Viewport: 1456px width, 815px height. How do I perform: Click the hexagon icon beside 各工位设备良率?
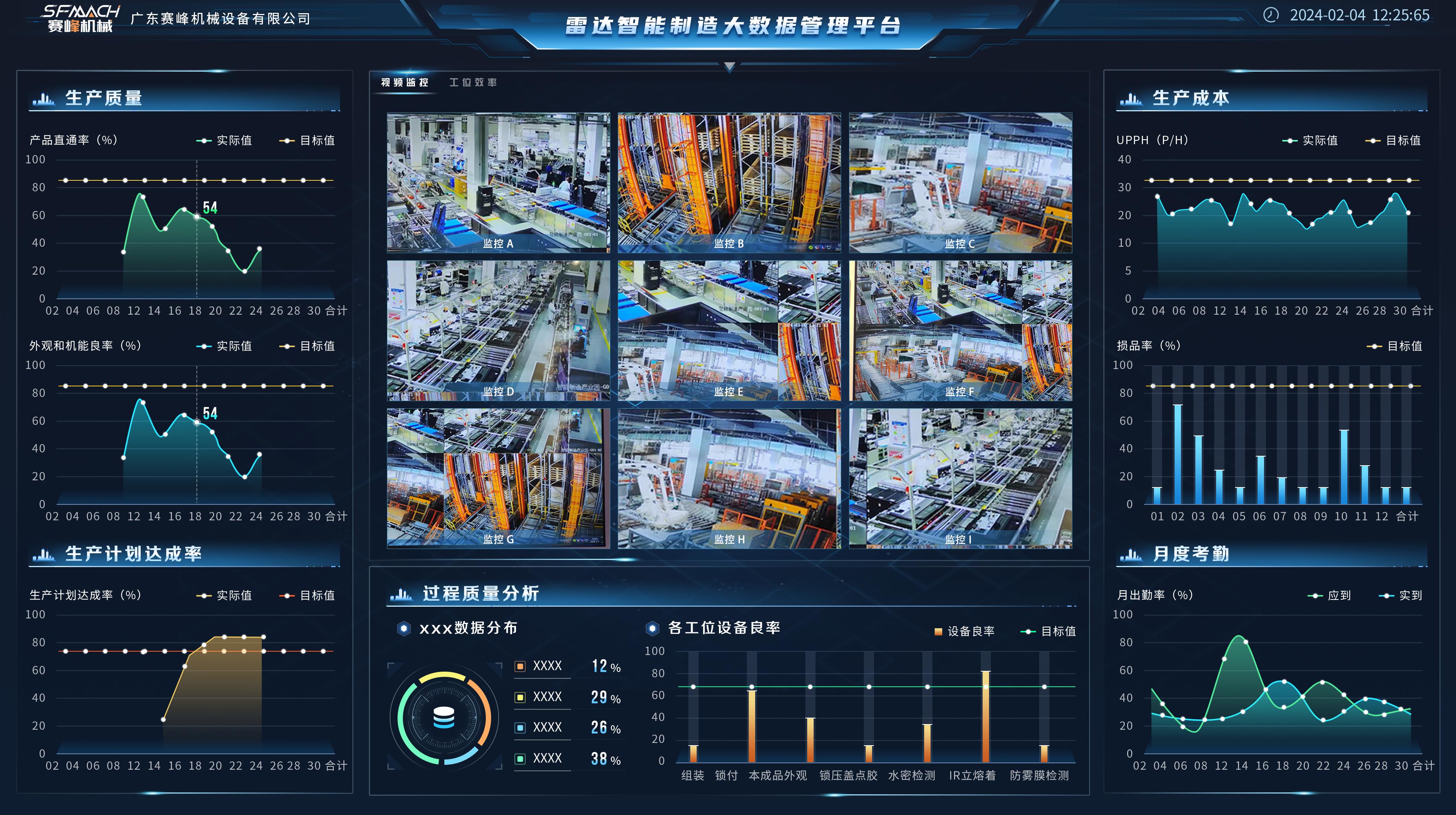pyautogui.click(x=652, y=628)
